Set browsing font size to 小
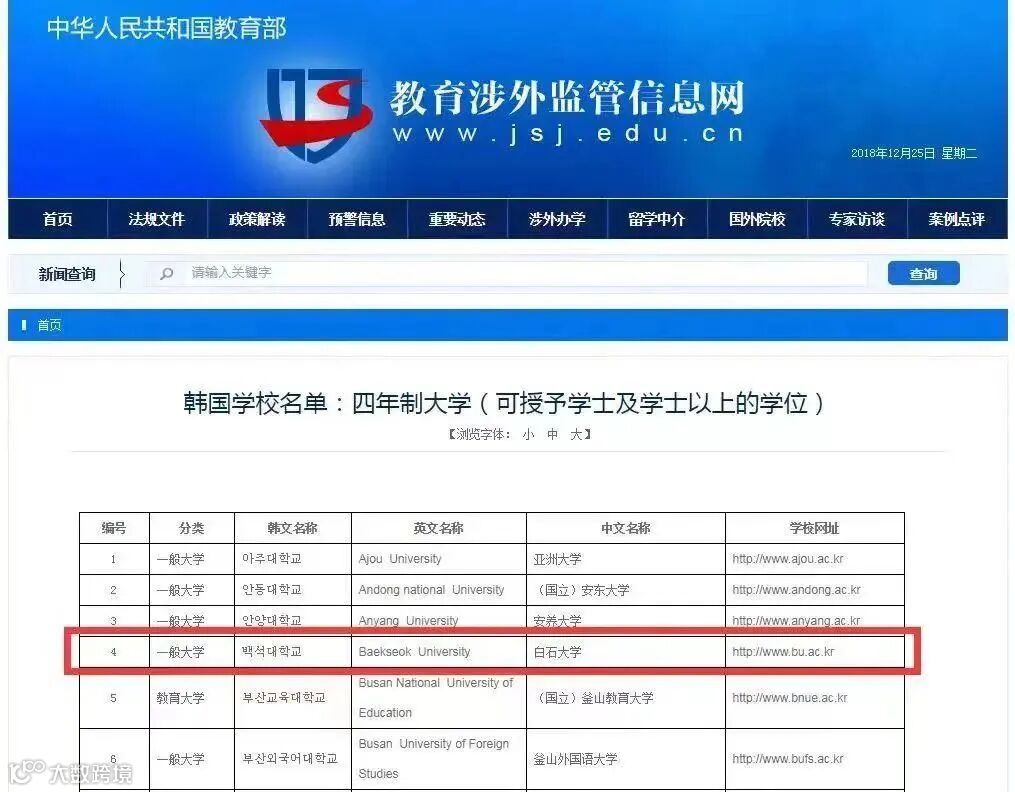Viewport: 1015px width, 792px height. coord(528,434)
